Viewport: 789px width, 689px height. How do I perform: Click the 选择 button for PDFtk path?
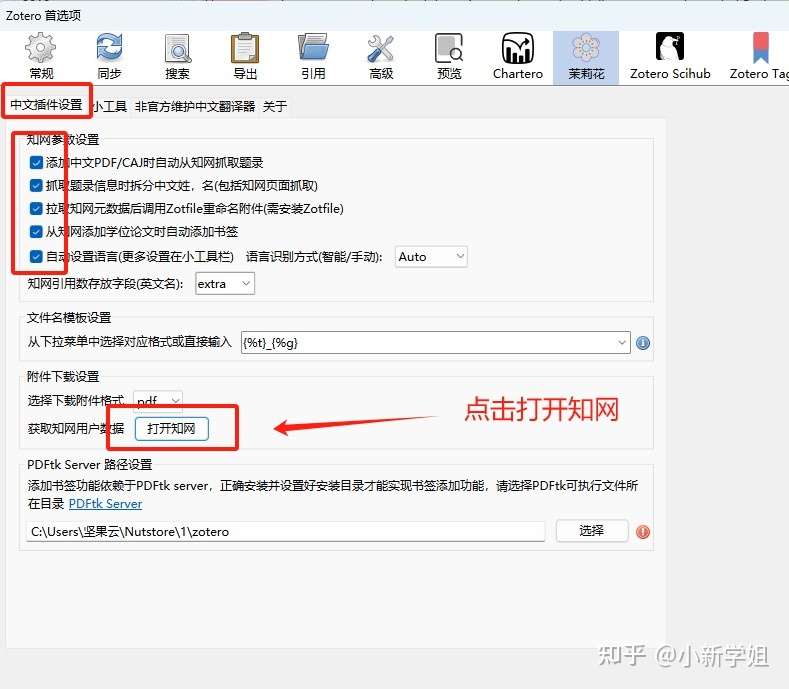tap(592, 530)
